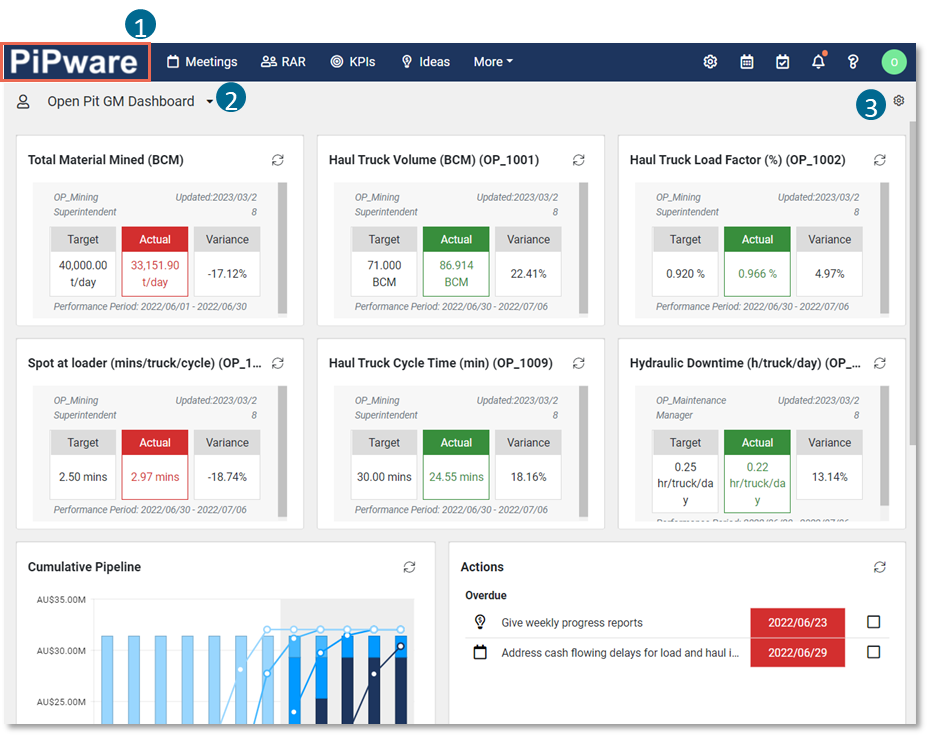
Task: Refresh Haul Truck Cycle Time widget
Action: [579, 363]
